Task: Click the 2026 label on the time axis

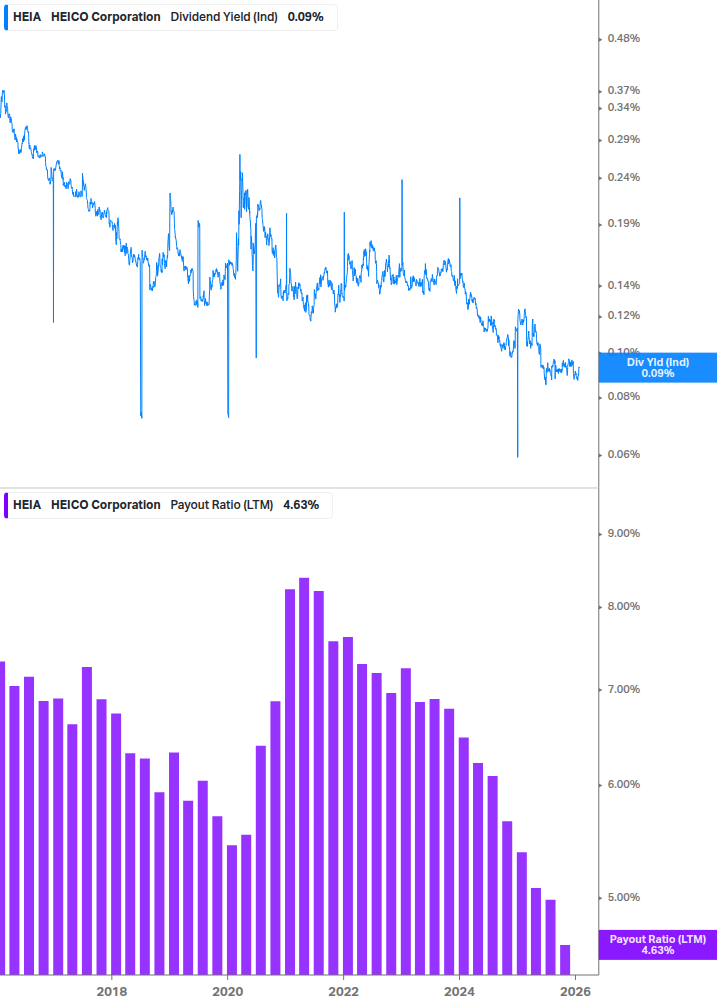Action: [574, 991]
